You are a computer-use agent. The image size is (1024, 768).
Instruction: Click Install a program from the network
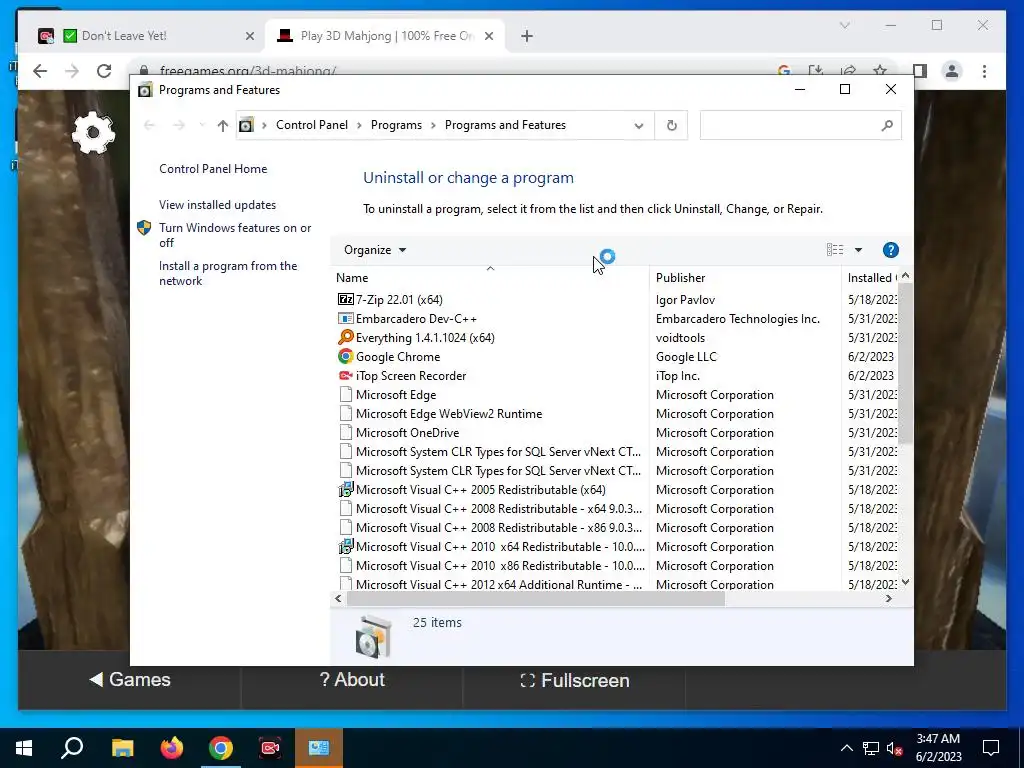(x=228, y=273)
